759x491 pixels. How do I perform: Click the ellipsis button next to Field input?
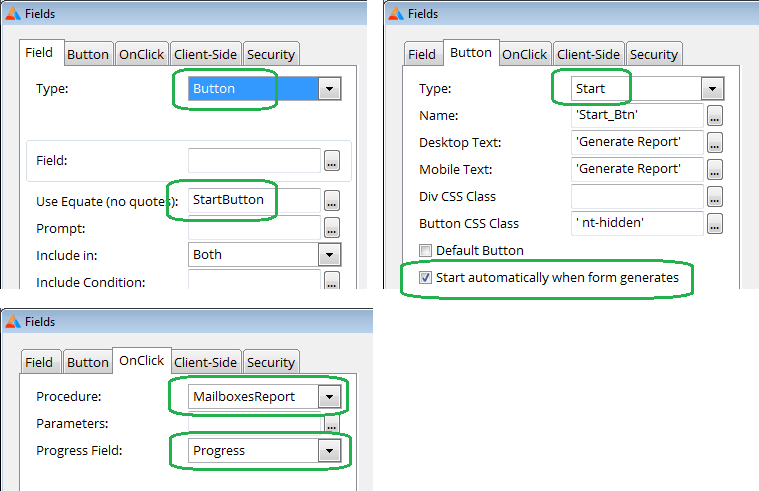coord(332,160)
